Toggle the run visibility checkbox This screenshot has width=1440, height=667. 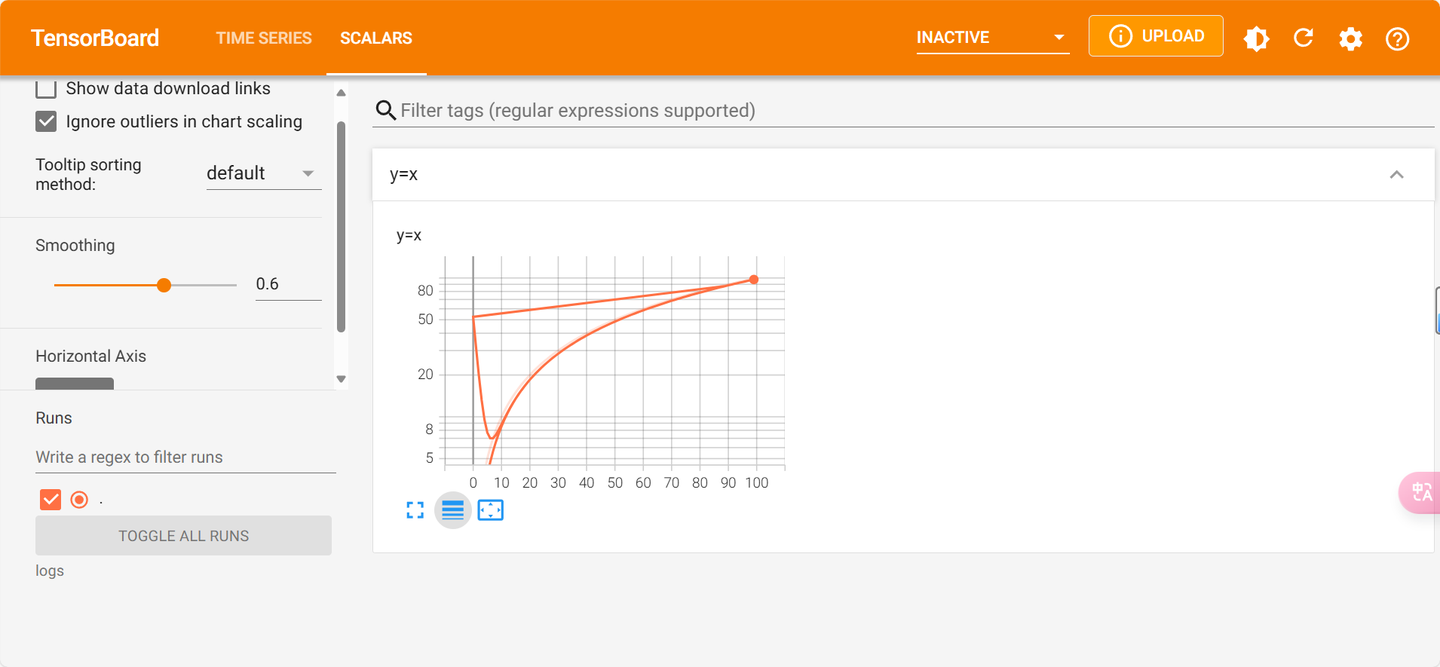tap(50, 499)
